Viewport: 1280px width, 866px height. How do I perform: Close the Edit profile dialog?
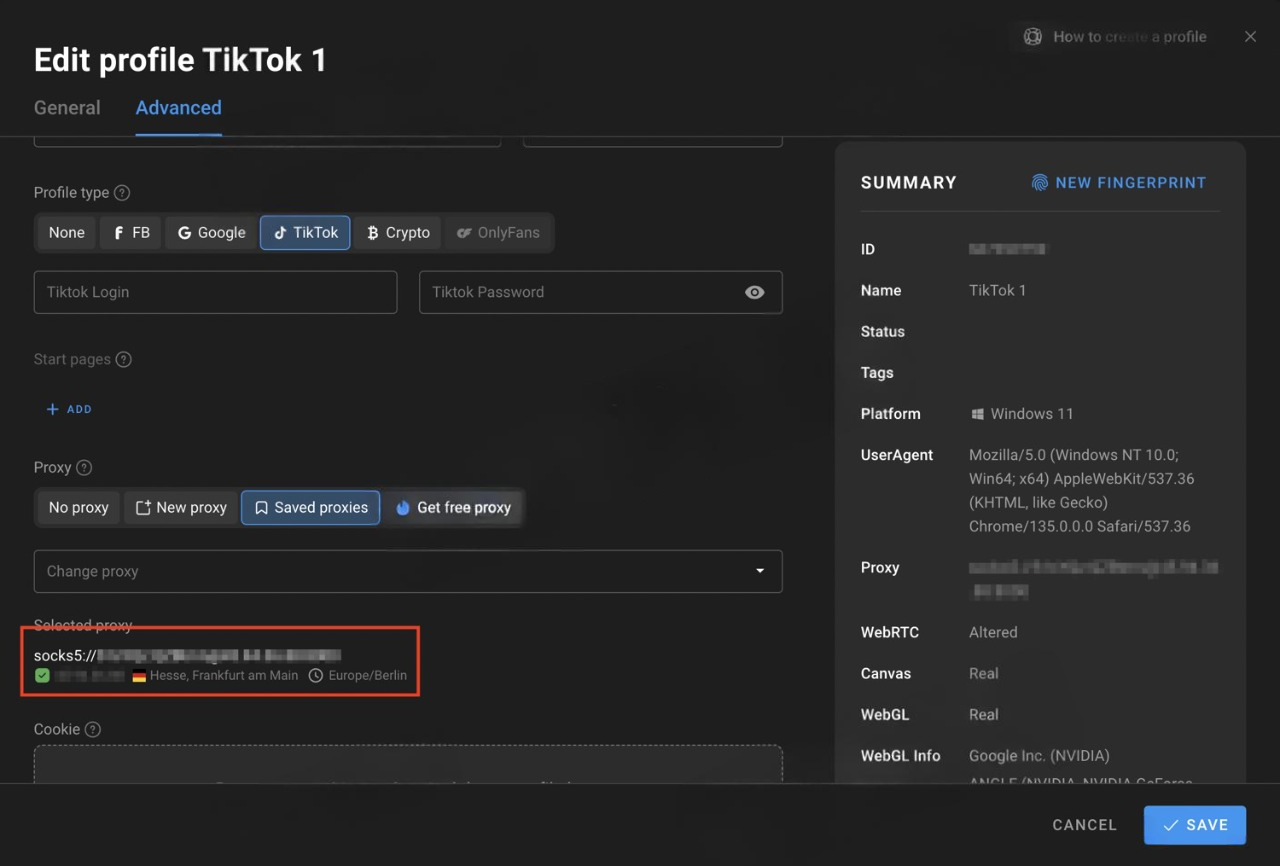1250,37
